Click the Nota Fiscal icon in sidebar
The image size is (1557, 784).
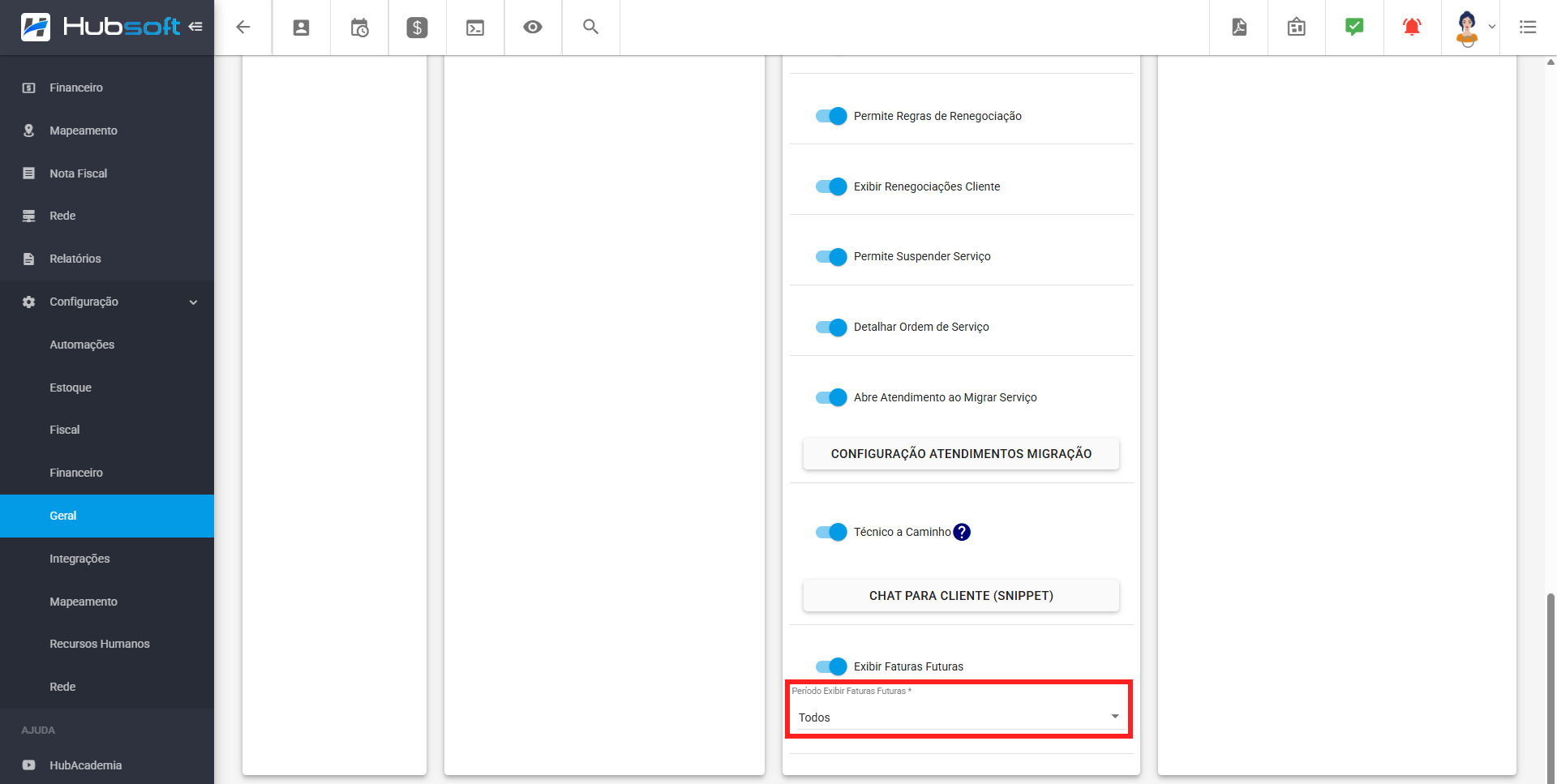point(29,174)
